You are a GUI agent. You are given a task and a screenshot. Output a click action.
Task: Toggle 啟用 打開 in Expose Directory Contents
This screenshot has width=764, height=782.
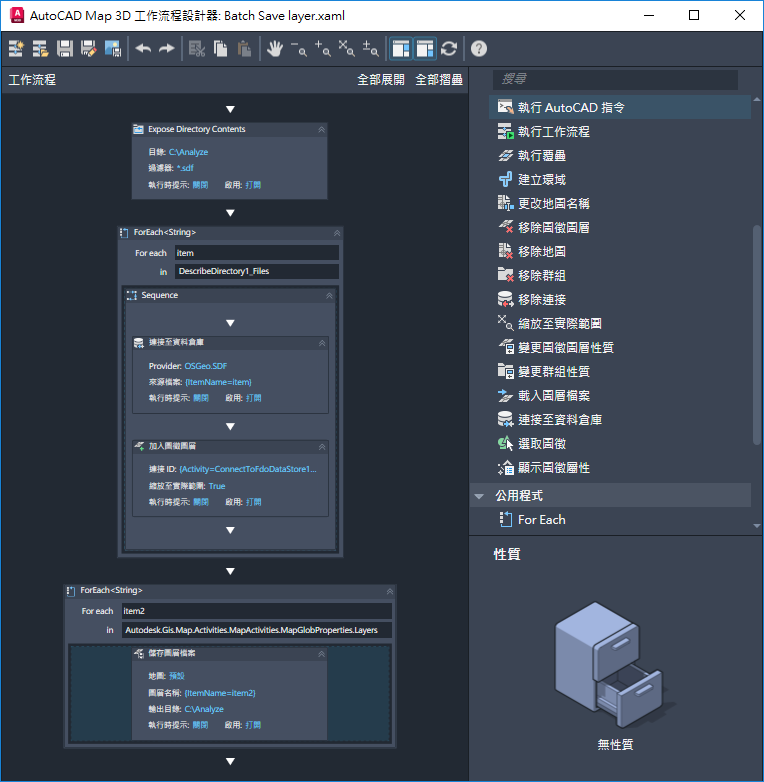coord(253,185)
